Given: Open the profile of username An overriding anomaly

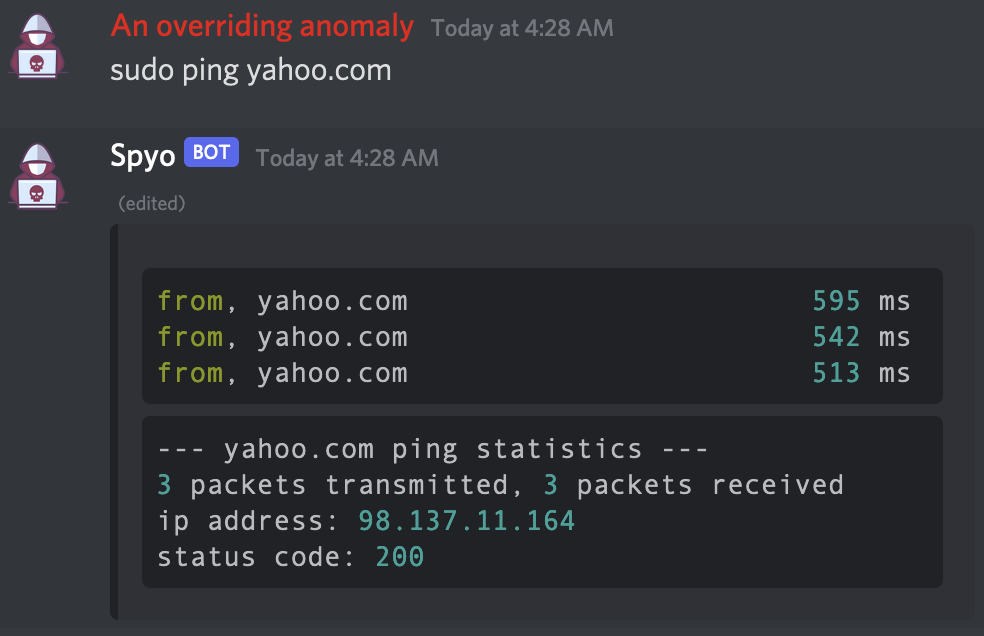Looking at the screenshot, I should 262,26.
